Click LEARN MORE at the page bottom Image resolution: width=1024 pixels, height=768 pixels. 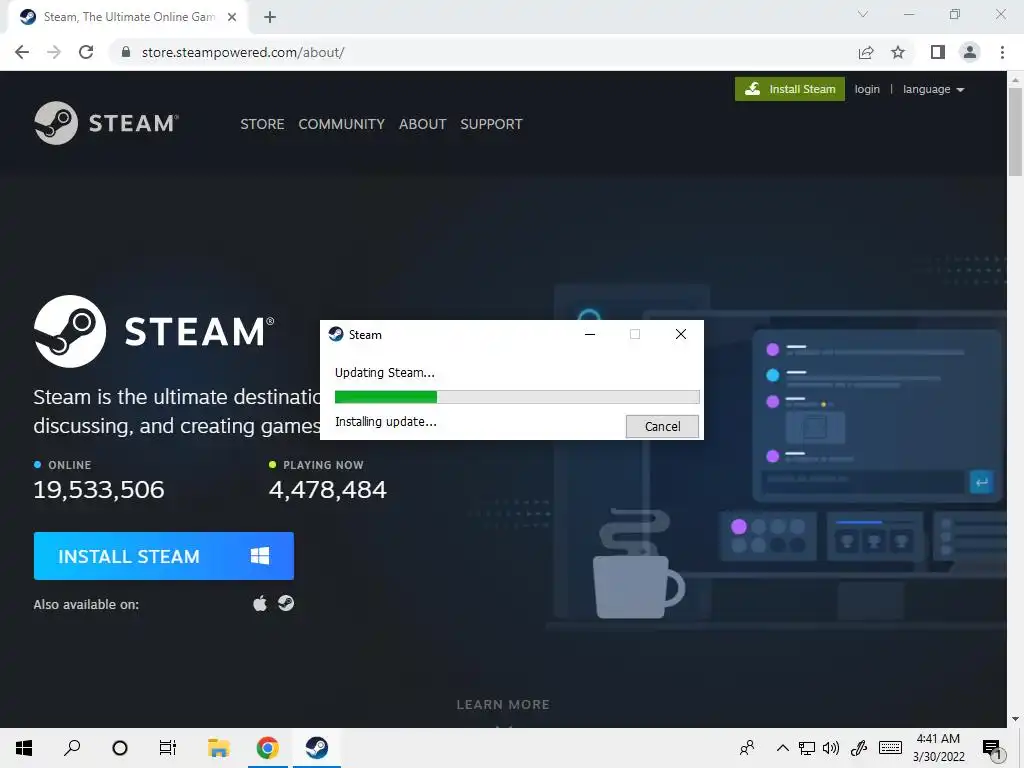(503, 705)
